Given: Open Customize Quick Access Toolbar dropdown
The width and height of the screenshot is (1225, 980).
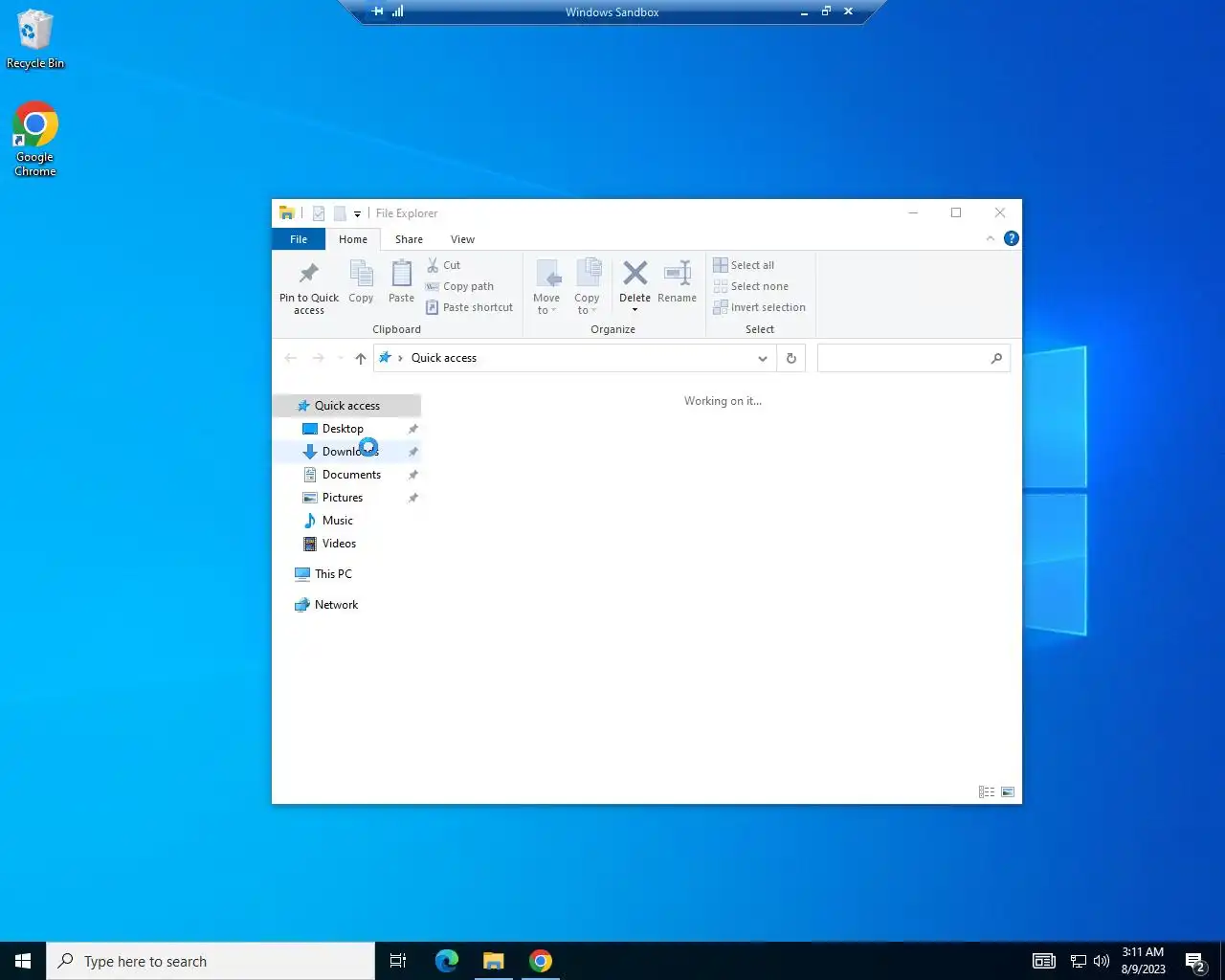Looking at the screenshot, I should coord(357,213).
